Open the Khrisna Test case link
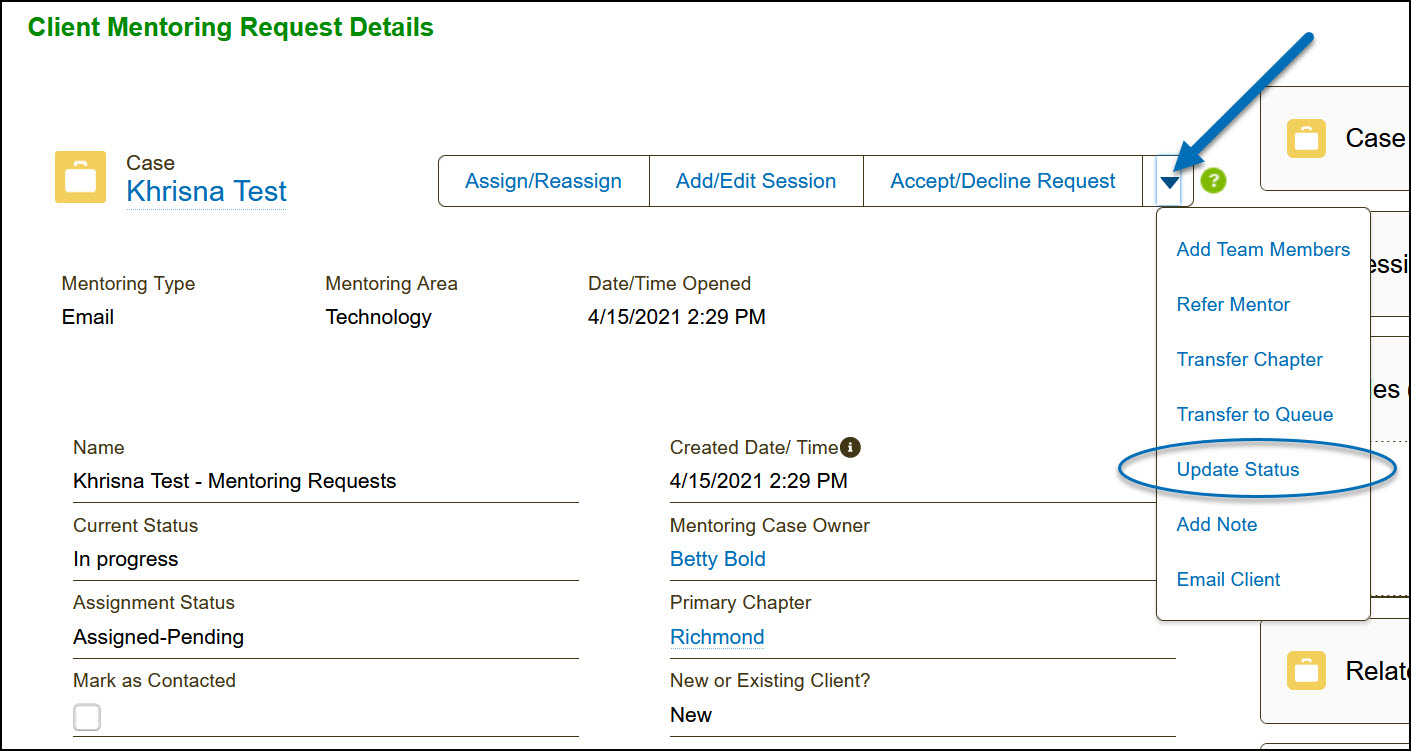Viewport: 1411px width, 751px height. point(206,192)
